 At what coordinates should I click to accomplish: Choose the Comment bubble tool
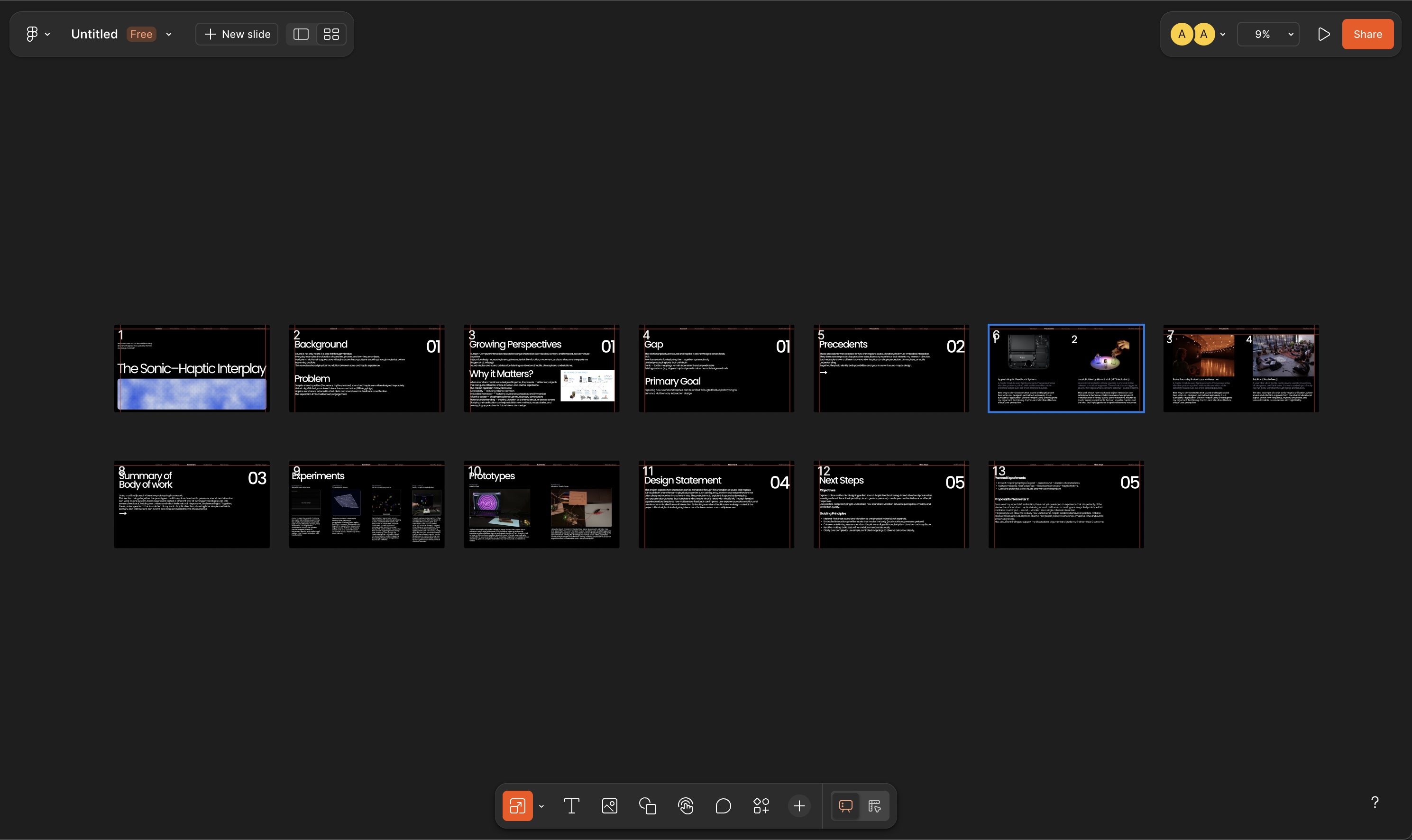pos(723,805)
